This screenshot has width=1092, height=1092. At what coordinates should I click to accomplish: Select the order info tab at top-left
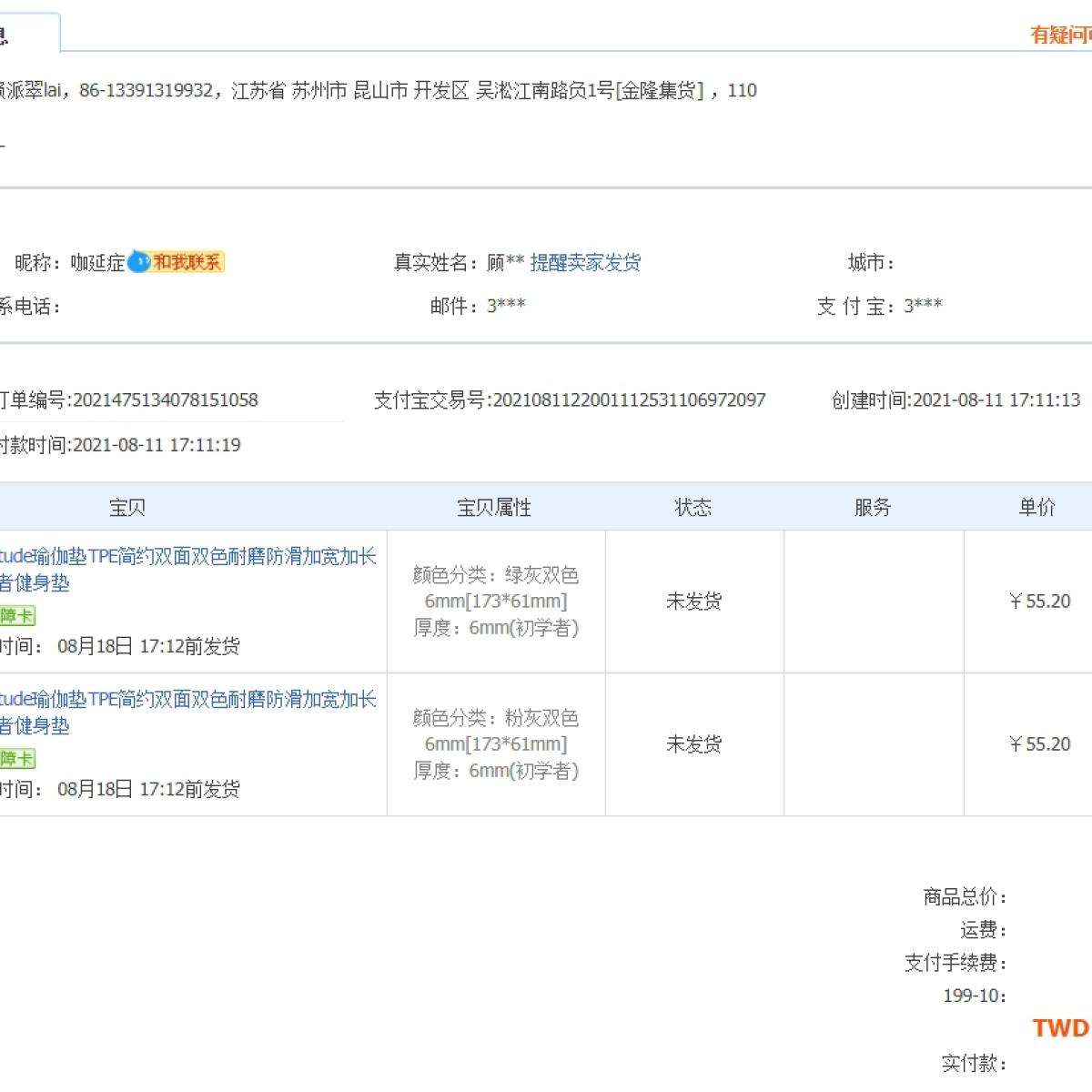[27, 35]
